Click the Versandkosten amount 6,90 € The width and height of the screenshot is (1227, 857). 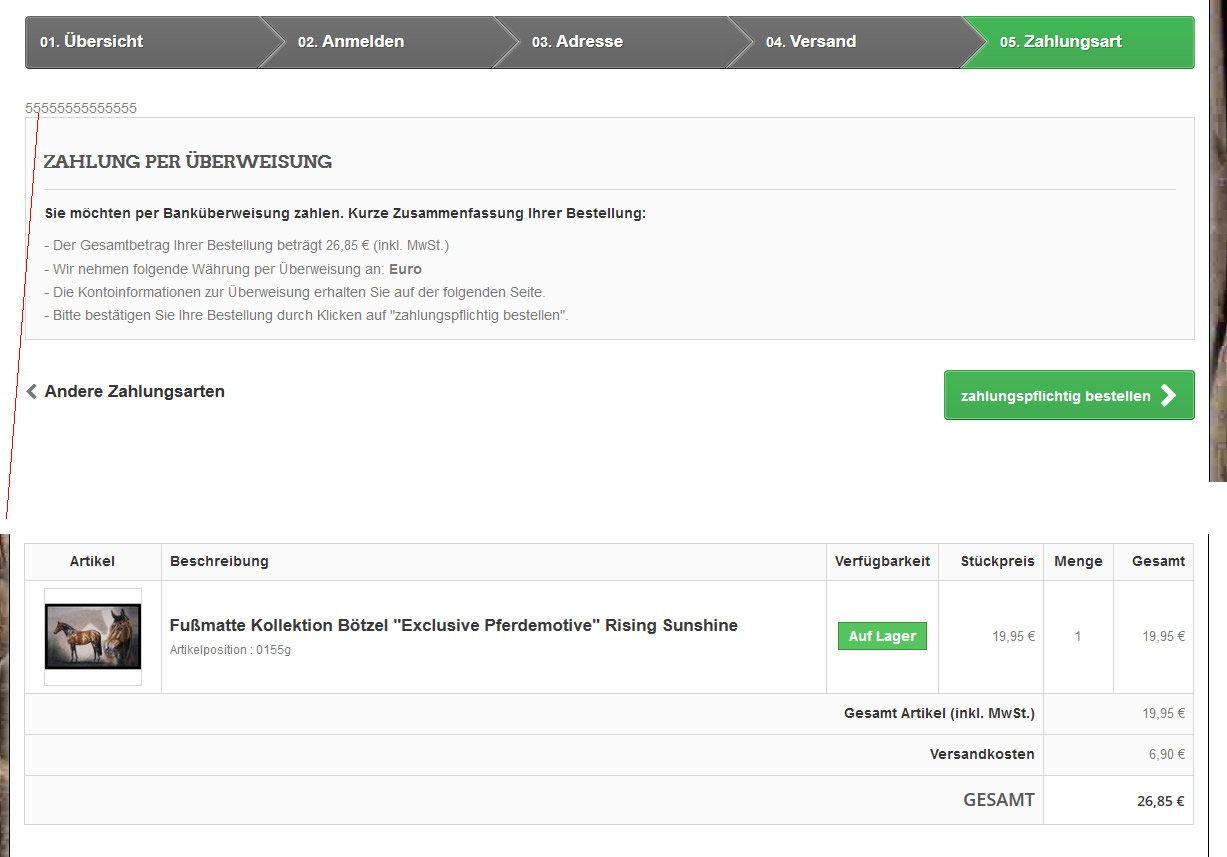(1166, 755)
